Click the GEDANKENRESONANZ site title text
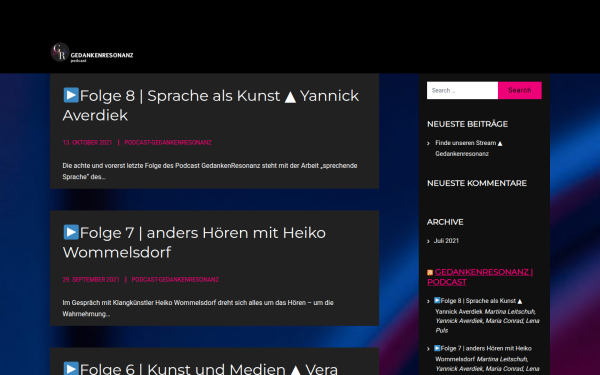Image resolution: width=600 pixels, height=375 pixels. 102,55
